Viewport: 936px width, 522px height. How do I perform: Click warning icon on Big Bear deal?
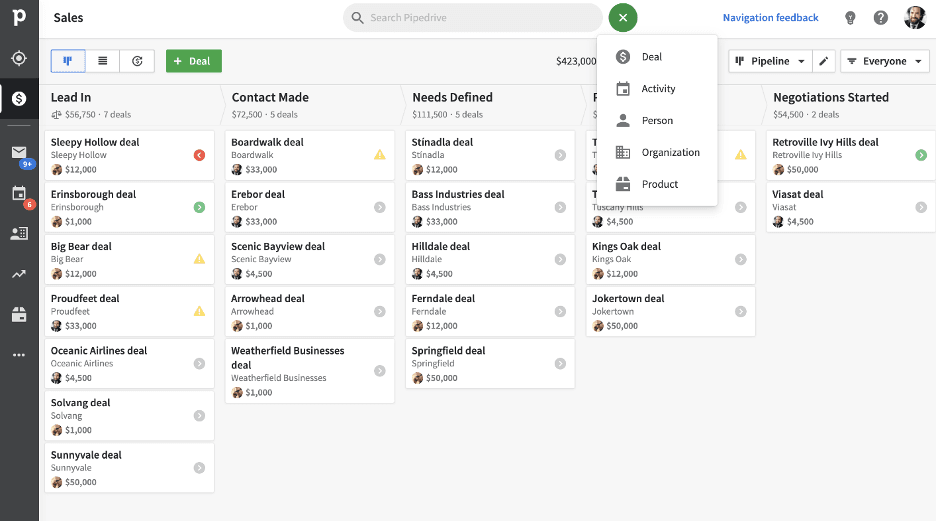(x=199, y=259)
